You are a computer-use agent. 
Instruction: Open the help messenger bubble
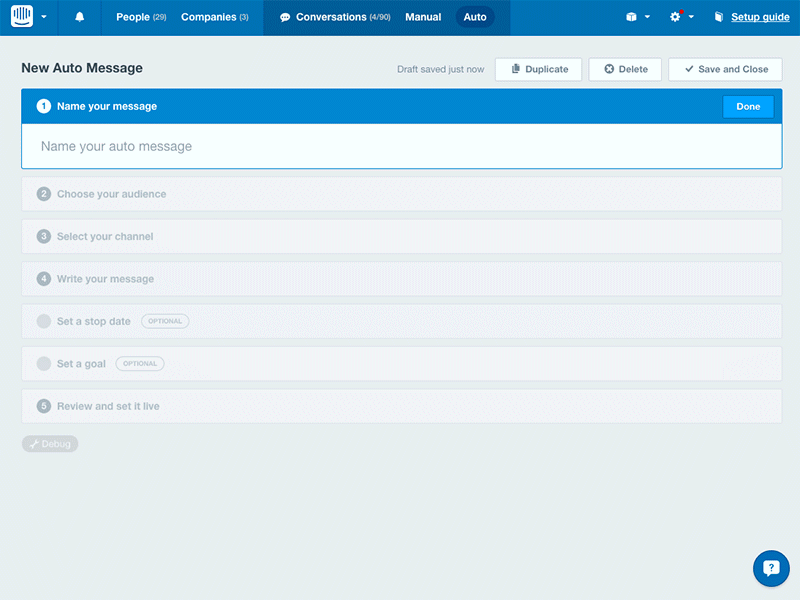pyautogui.click(x=771, y=568)
